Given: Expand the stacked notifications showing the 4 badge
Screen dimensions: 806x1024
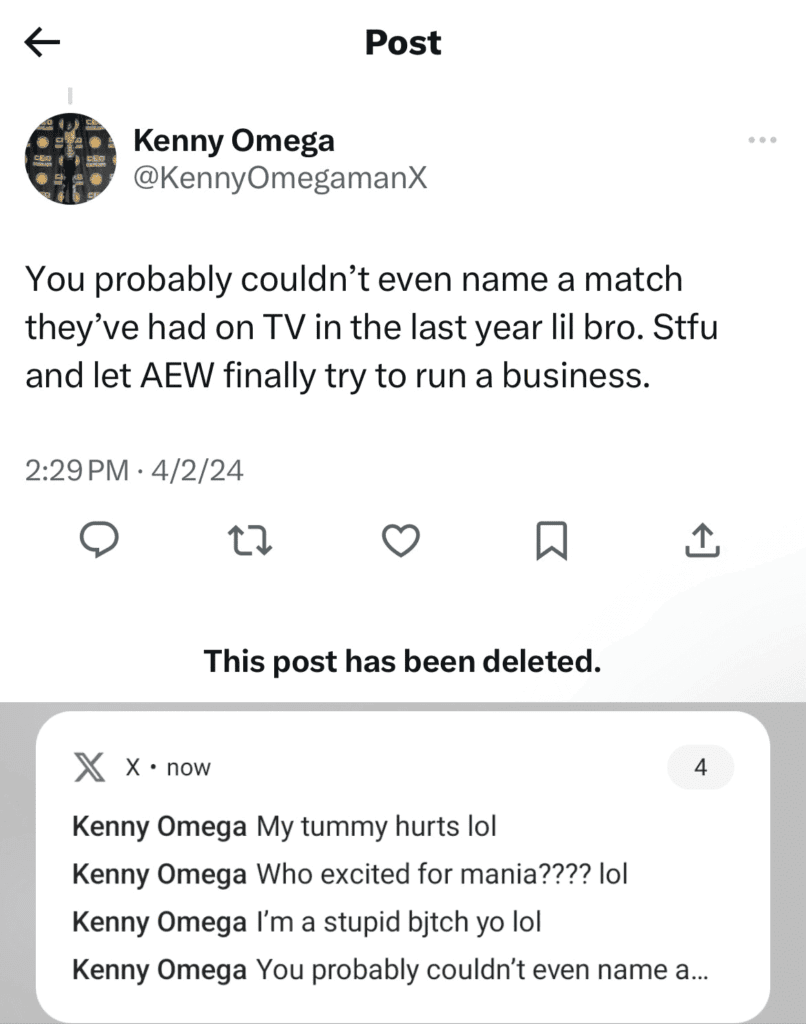Looking at the screenshot, I should (701, 768).
